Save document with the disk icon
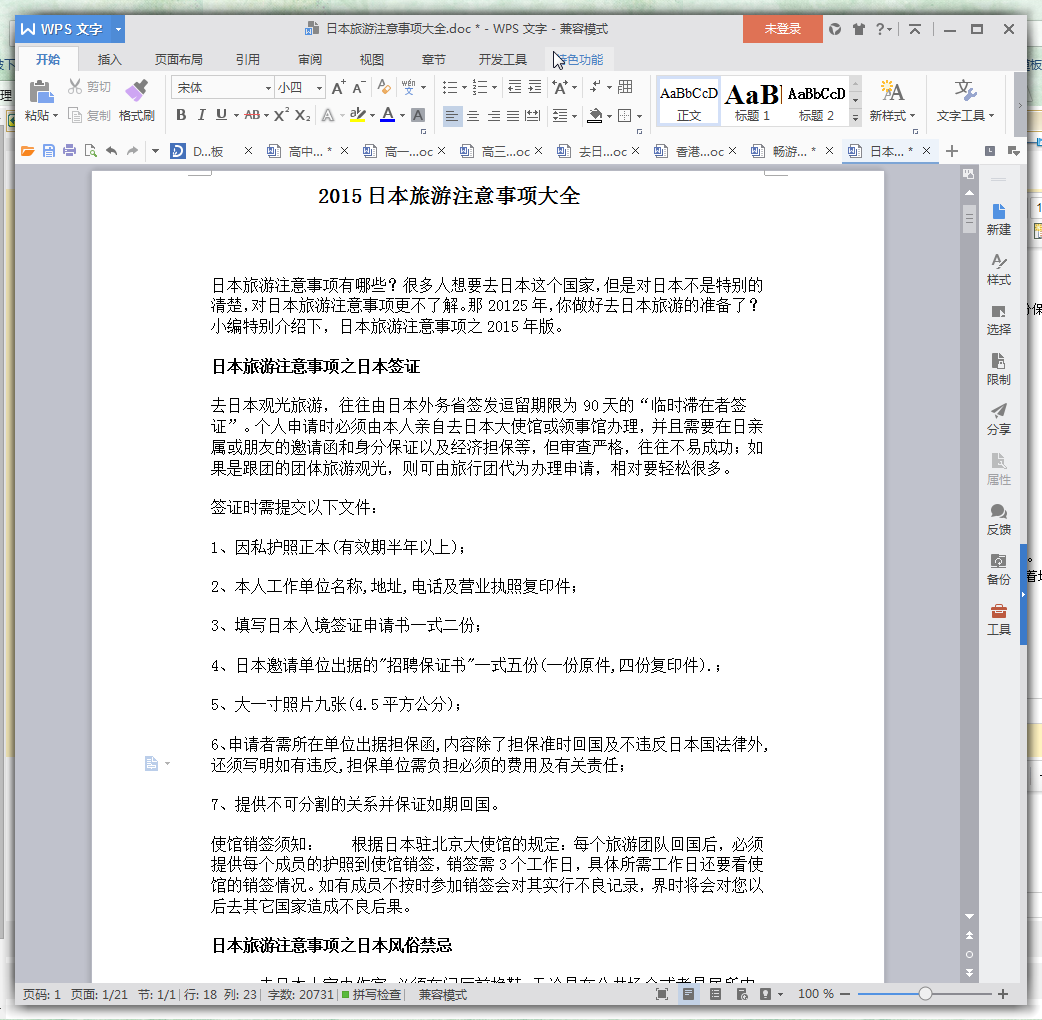The image size is (1042, 1020). click(49, 151)
